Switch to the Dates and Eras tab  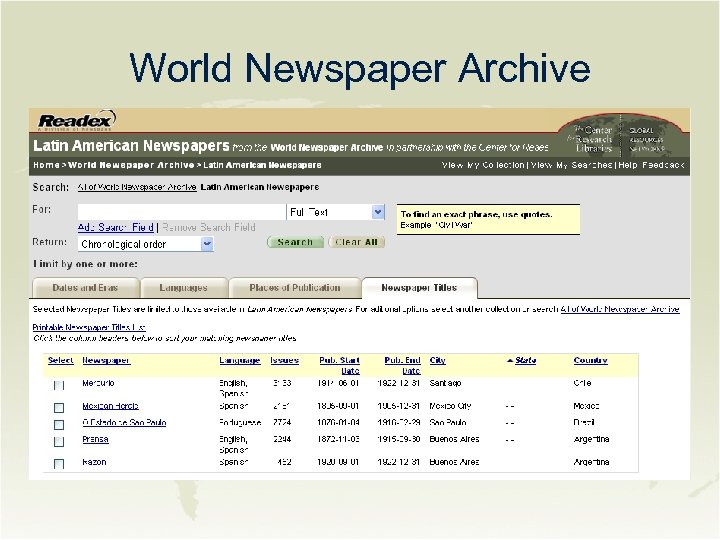click(x=85, y=288)
